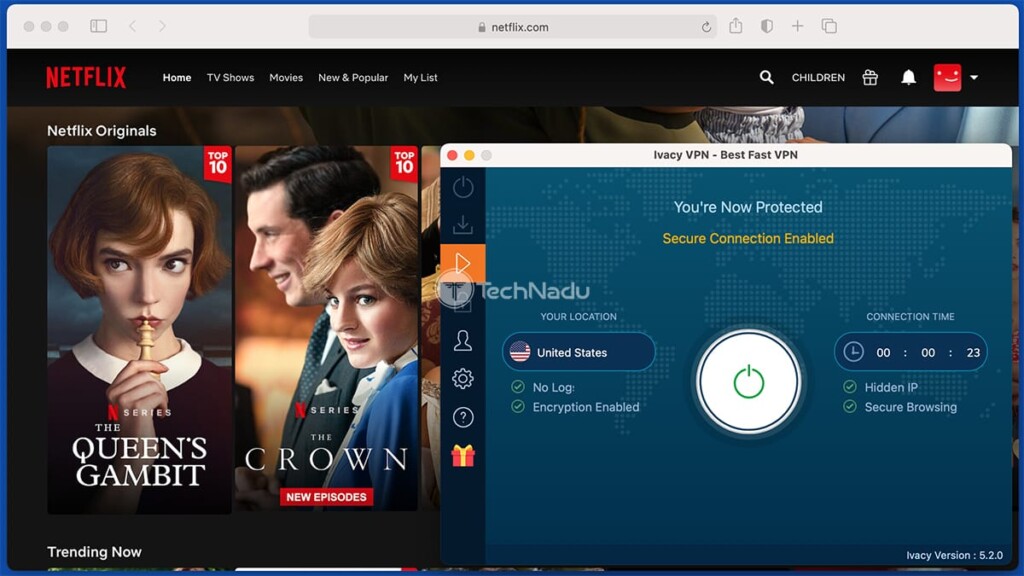Open TV Shows in Netflix
This screenshot has height=576, width=1024.
point(231,78)
